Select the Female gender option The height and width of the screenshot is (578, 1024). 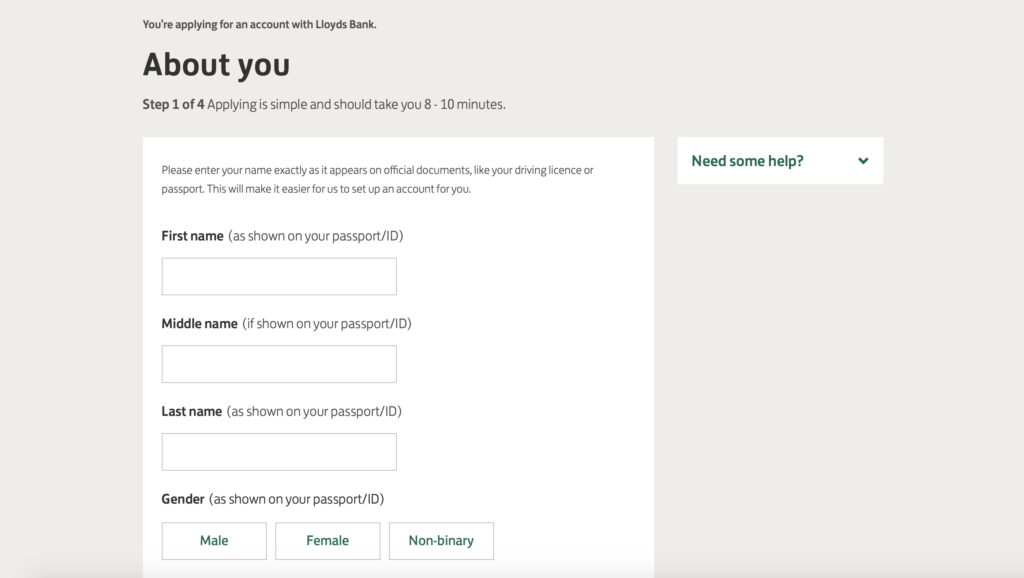point(327,541)
